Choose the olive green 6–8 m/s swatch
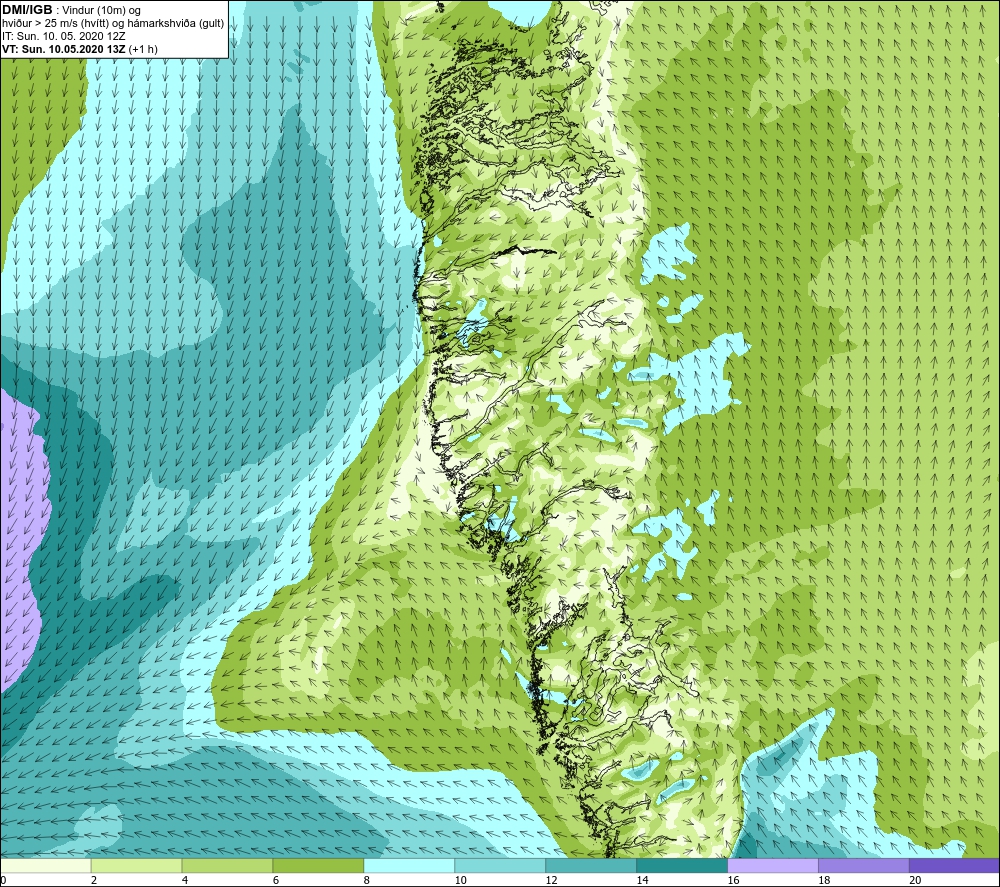This screenshot has width=1000, height=887. coord(318,865)
